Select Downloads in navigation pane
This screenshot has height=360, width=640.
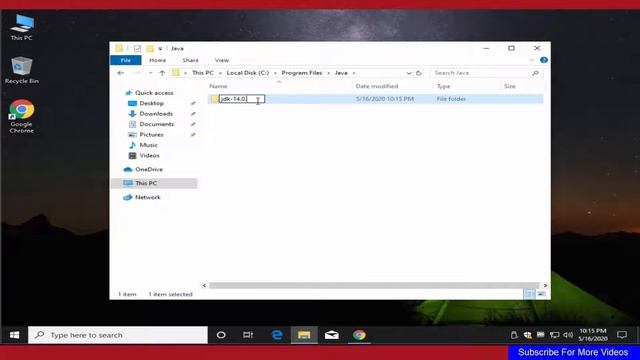156,113
